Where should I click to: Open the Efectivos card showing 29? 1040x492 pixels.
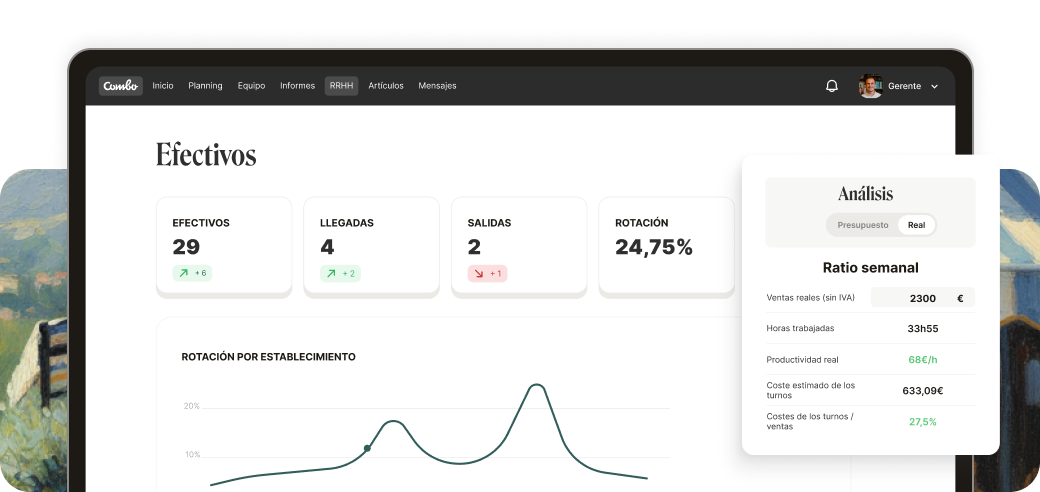(x=224, y=247)
